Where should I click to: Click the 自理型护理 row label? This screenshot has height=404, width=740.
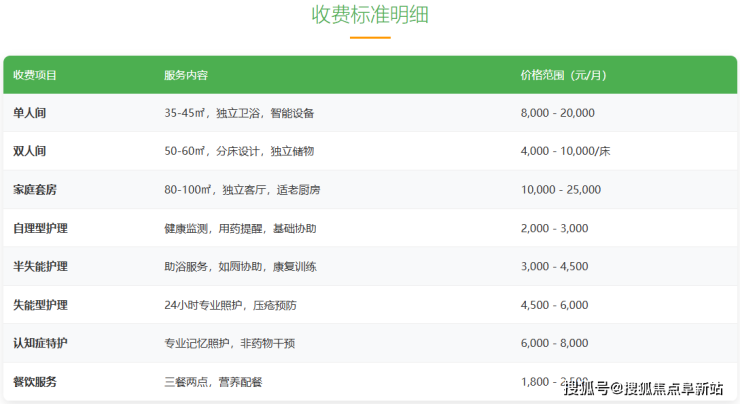pyautogui.click(x=41, y=229)
